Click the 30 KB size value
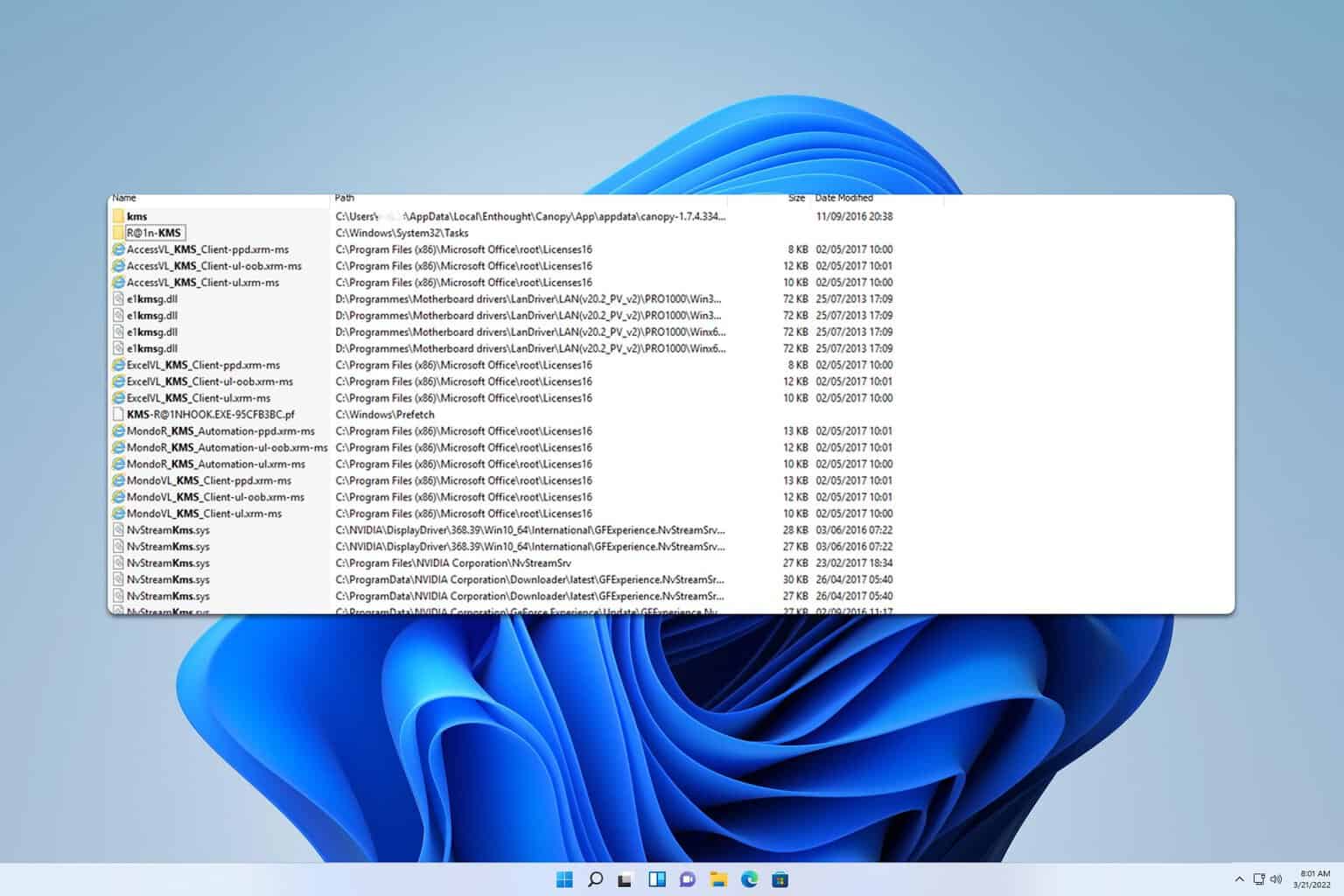The image size is (1344, 896). point(795,580)
